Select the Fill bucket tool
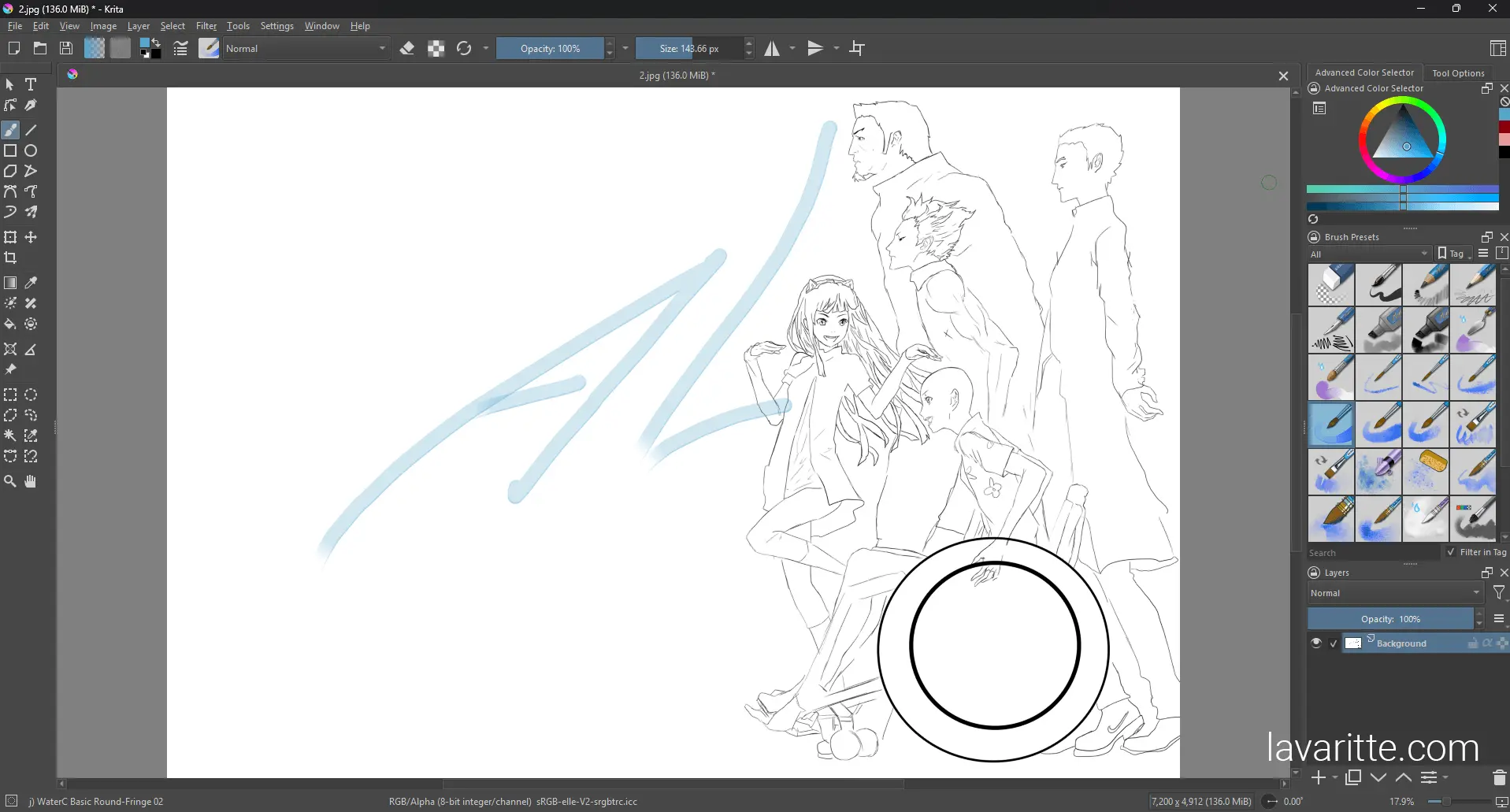 click(10, 324)
